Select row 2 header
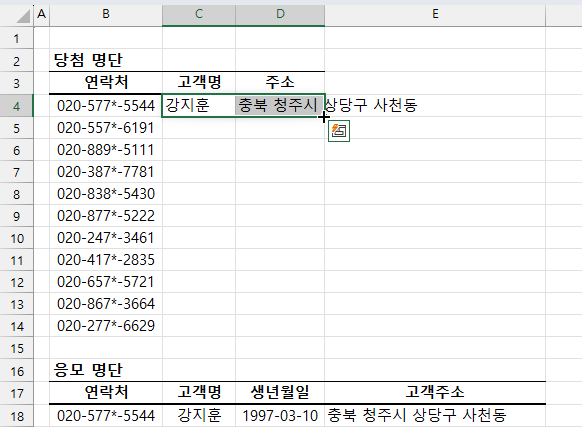 coord(16,61)
